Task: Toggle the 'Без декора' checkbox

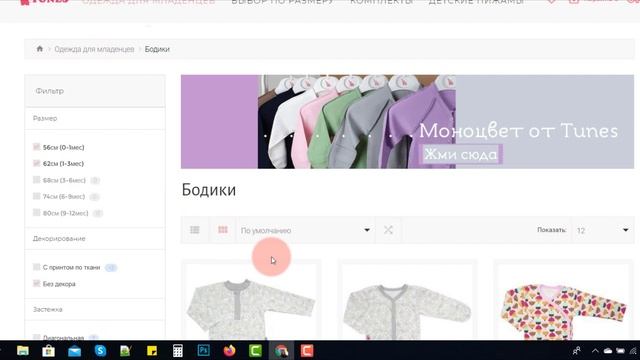Action: (36, 283)
